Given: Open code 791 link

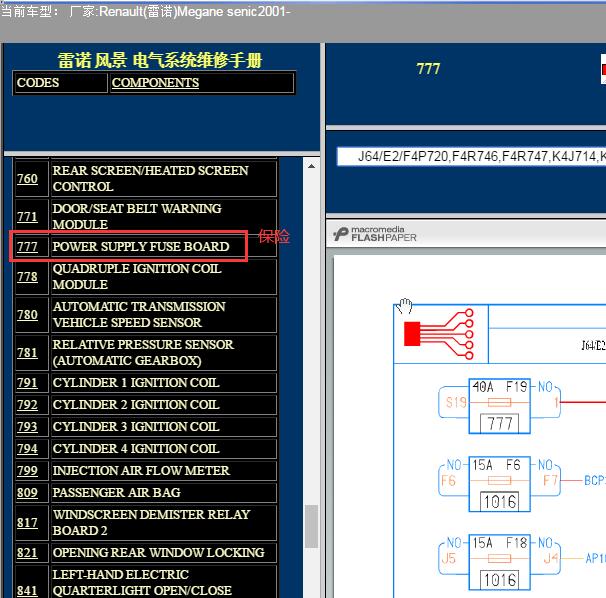Looking at the screenshot, I should [27, 383].
